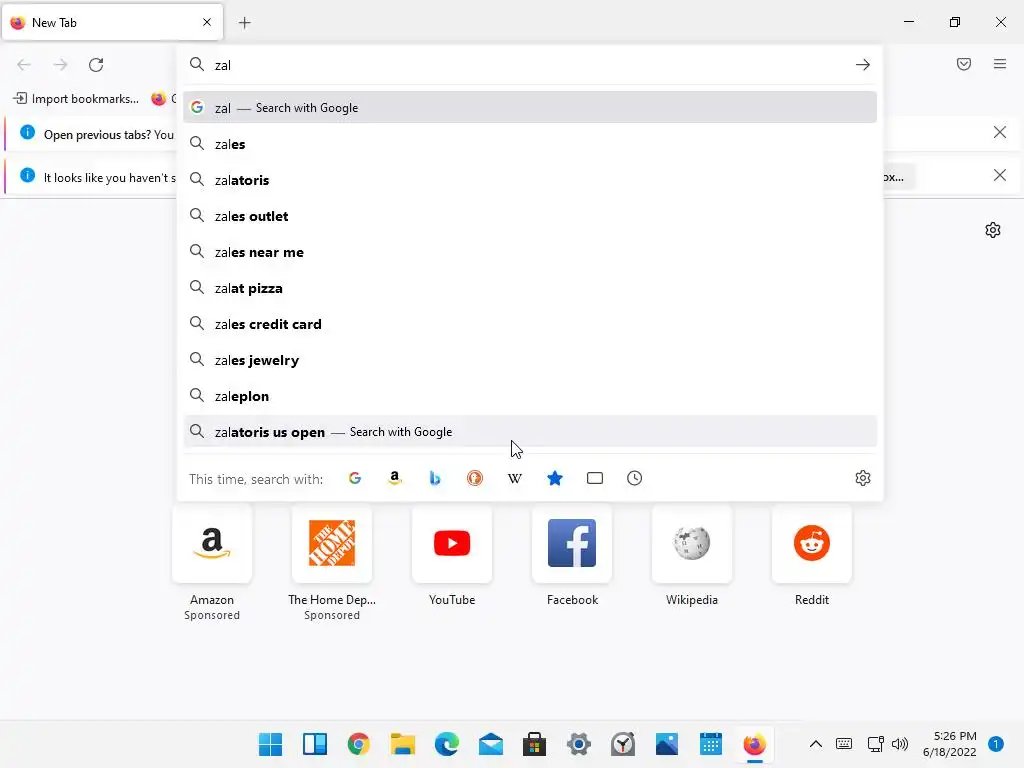Search this time with Google icon
The width and height of the screenshot is (1024, 768).
[x=355, y=478]
